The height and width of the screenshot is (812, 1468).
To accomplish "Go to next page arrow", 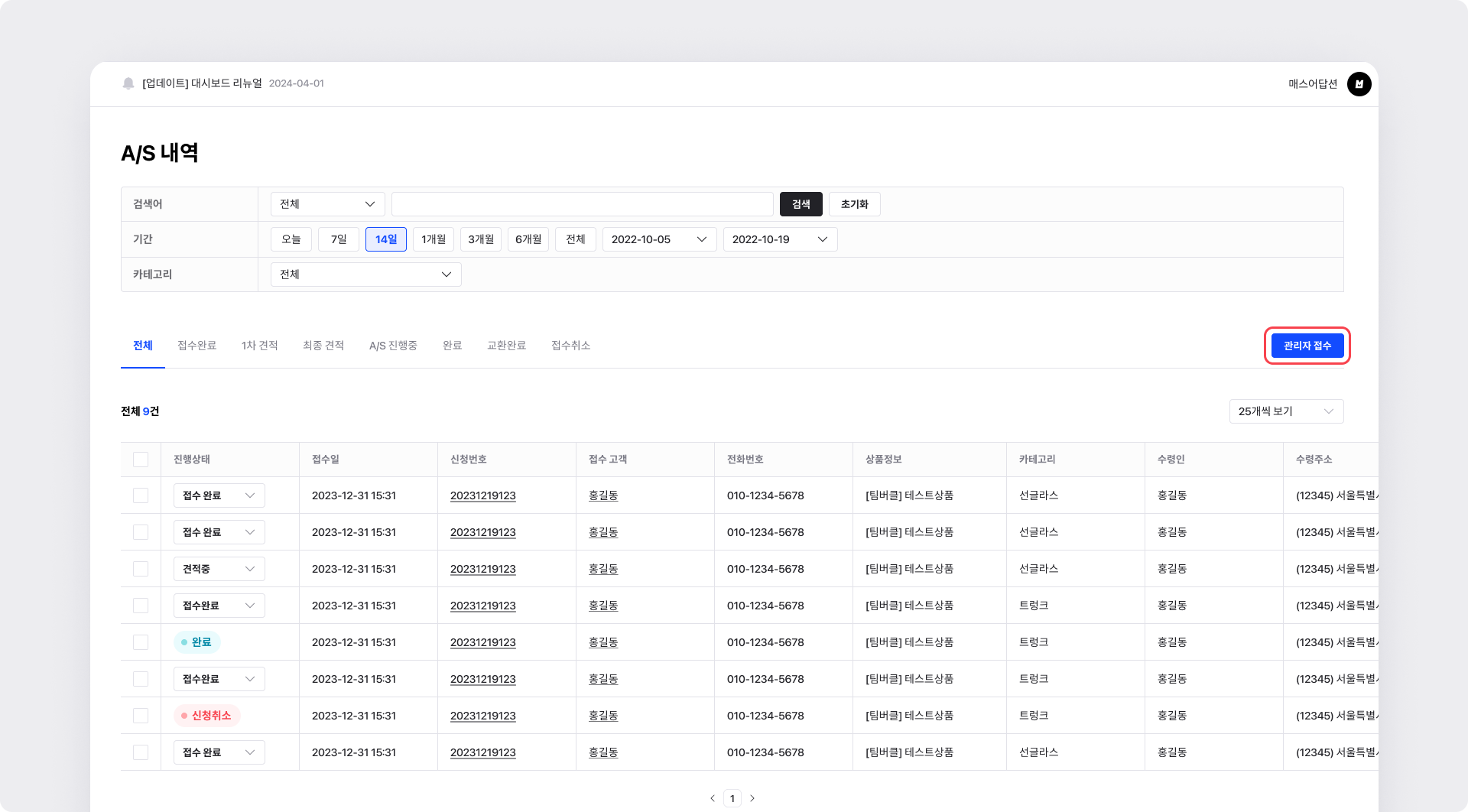I will [x=752, y=798].
